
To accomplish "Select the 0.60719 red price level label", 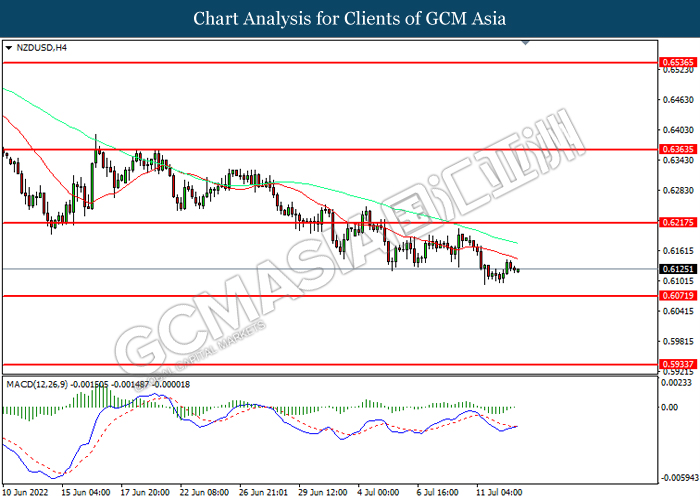I will [x=677, y=295].
